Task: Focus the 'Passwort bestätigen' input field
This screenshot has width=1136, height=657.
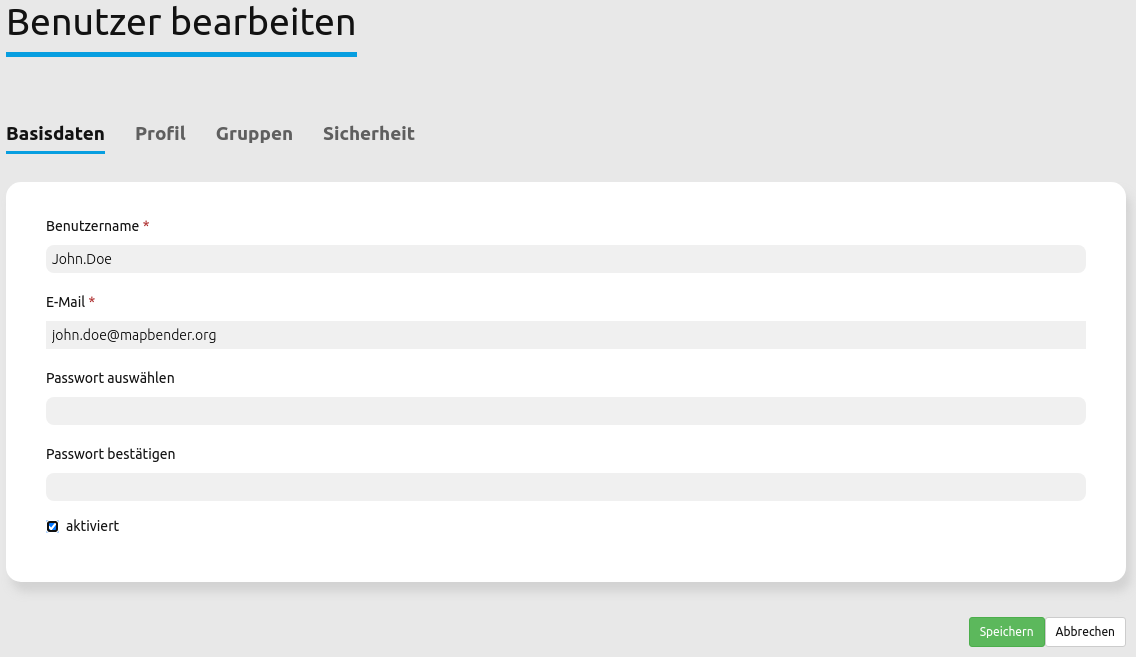Action: point(565,487)
